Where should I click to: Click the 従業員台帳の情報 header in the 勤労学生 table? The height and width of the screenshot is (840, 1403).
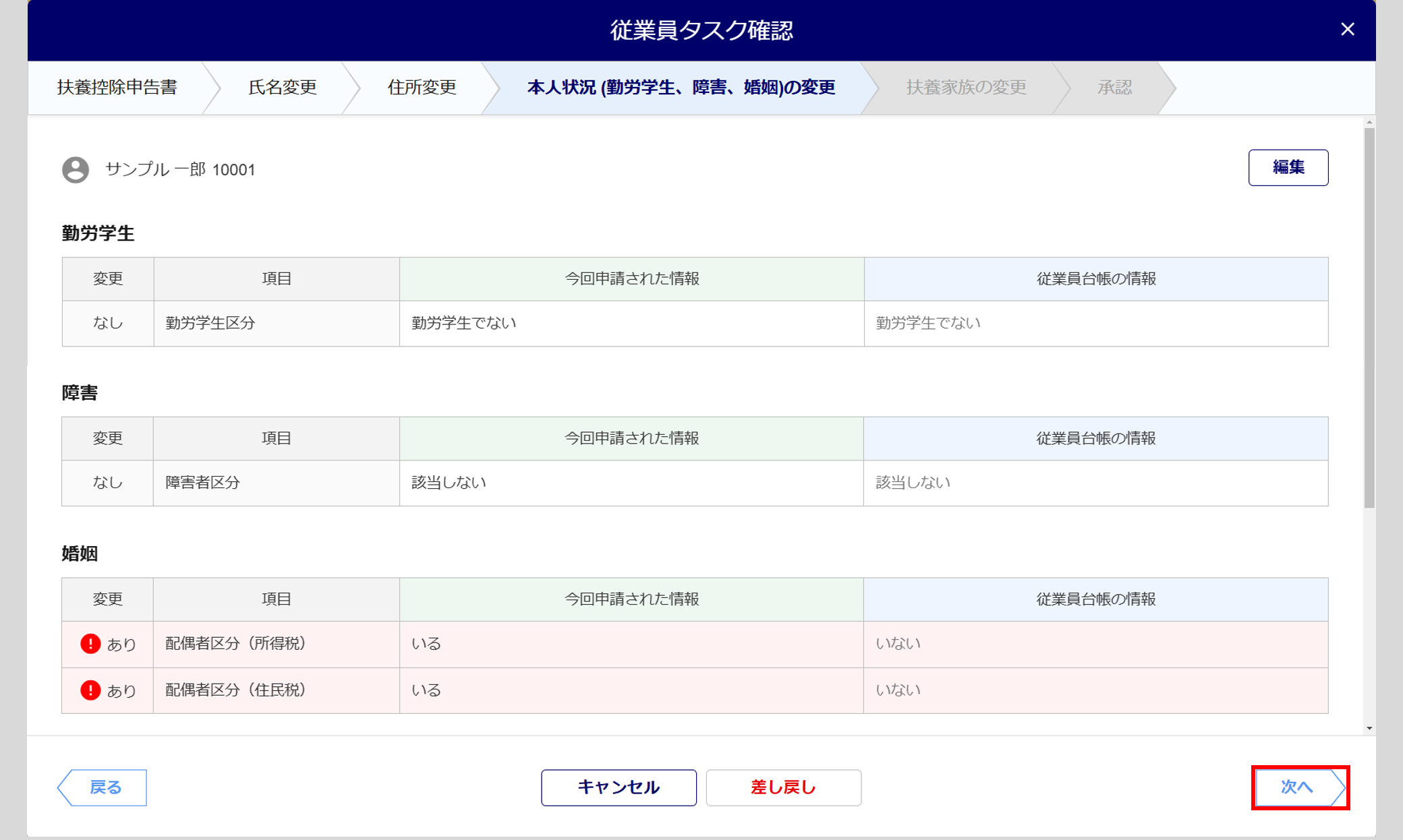(x=1096, y=279)
